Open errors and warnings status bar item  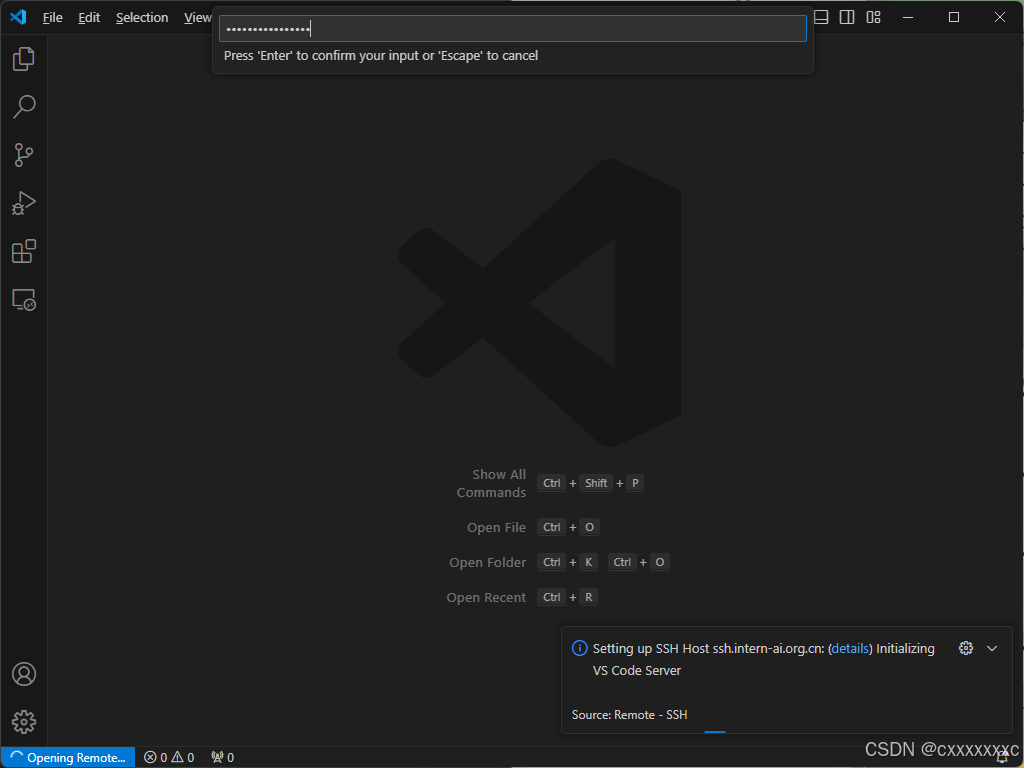coord(169,758)
